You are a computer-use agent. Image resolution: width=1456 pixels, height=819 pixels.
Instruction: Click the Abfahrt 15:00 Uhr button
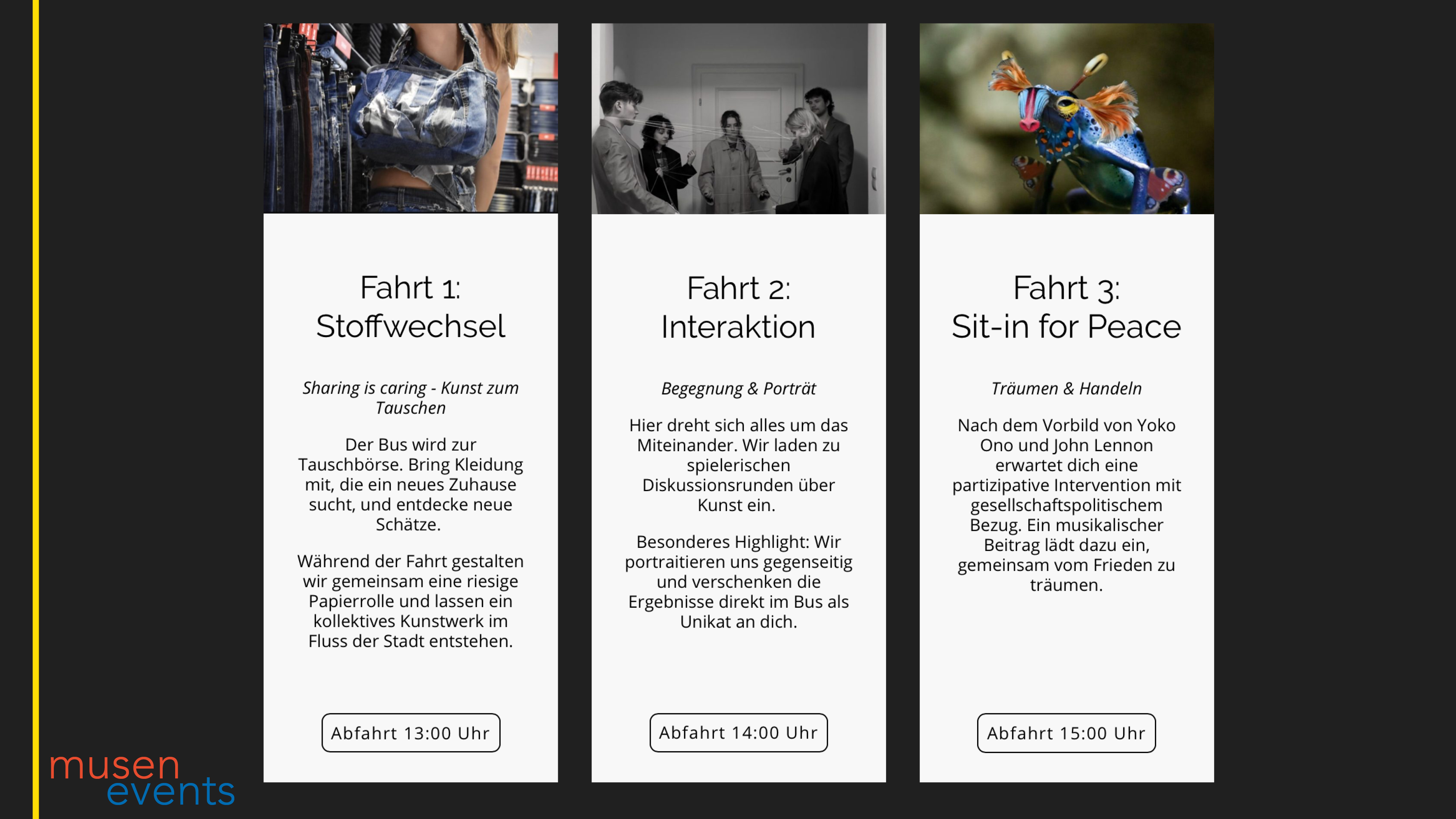[1066, 733]
